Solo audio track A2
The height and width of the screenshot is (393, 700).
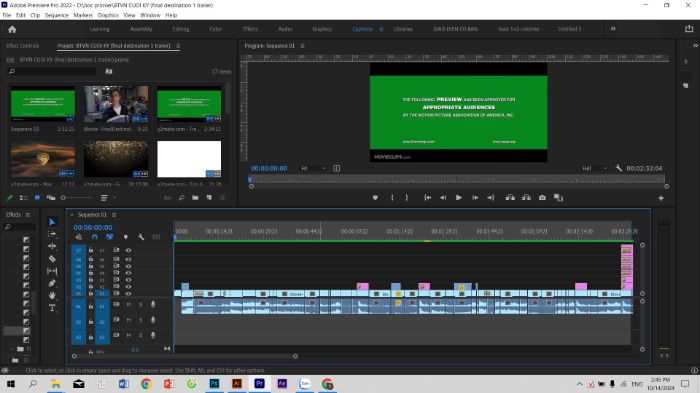(x=141, y=320)
